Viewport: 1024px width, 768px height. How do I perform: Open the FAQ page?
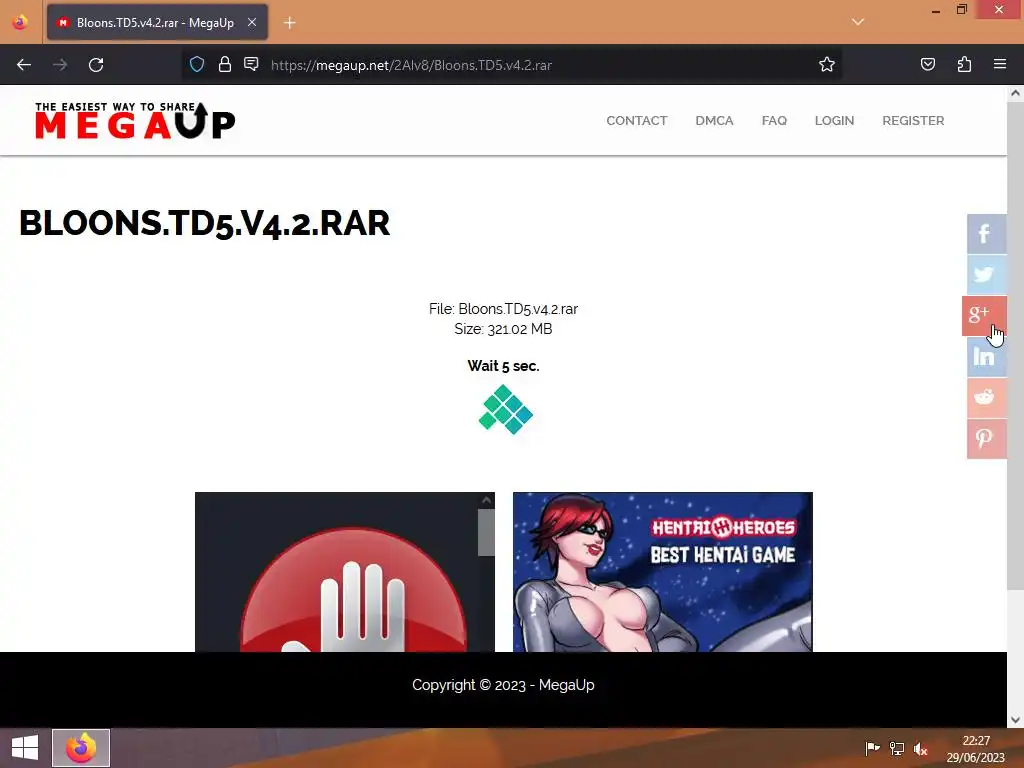(x=774, y=121)
